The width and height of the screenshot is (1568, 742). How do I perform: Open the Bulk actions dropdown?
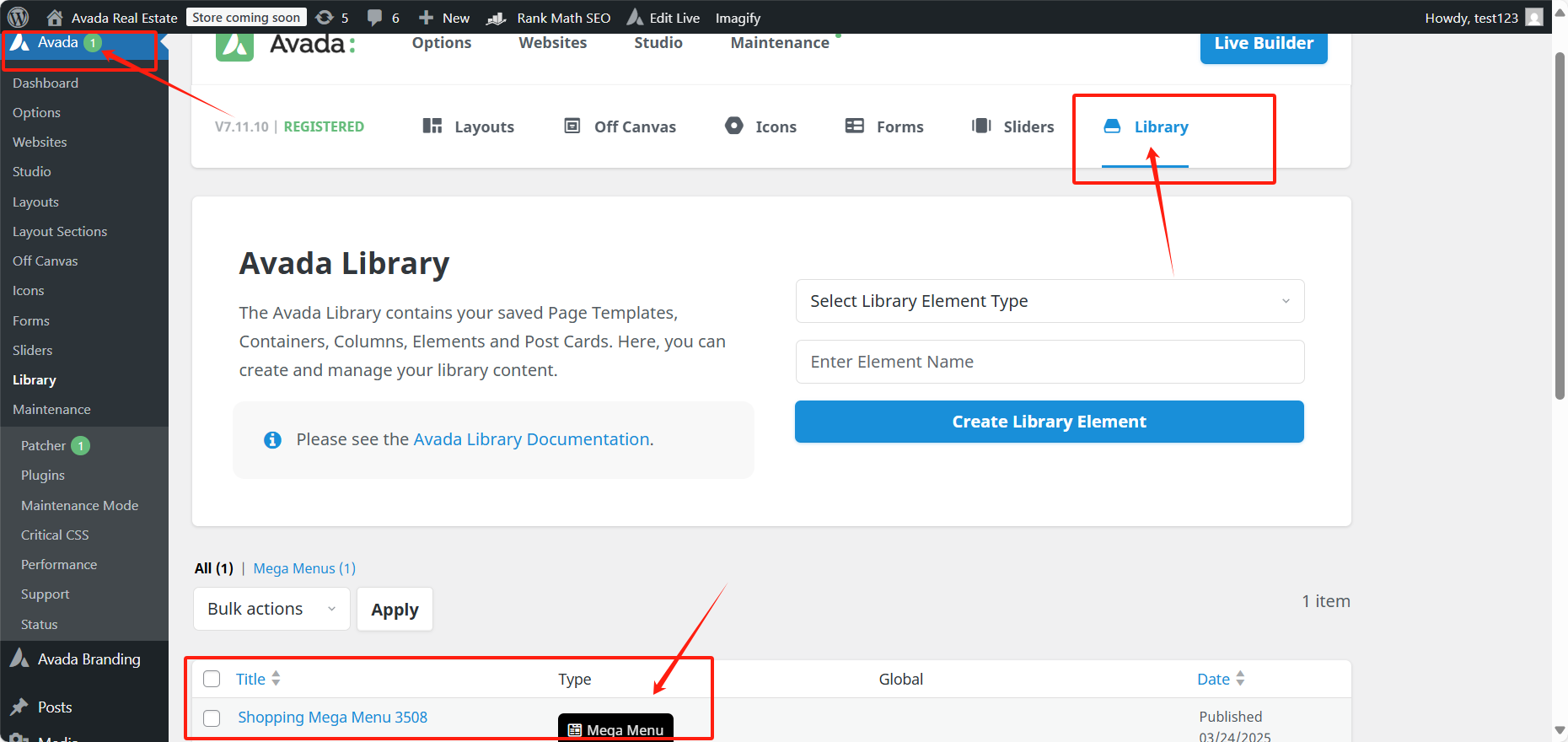271,609
